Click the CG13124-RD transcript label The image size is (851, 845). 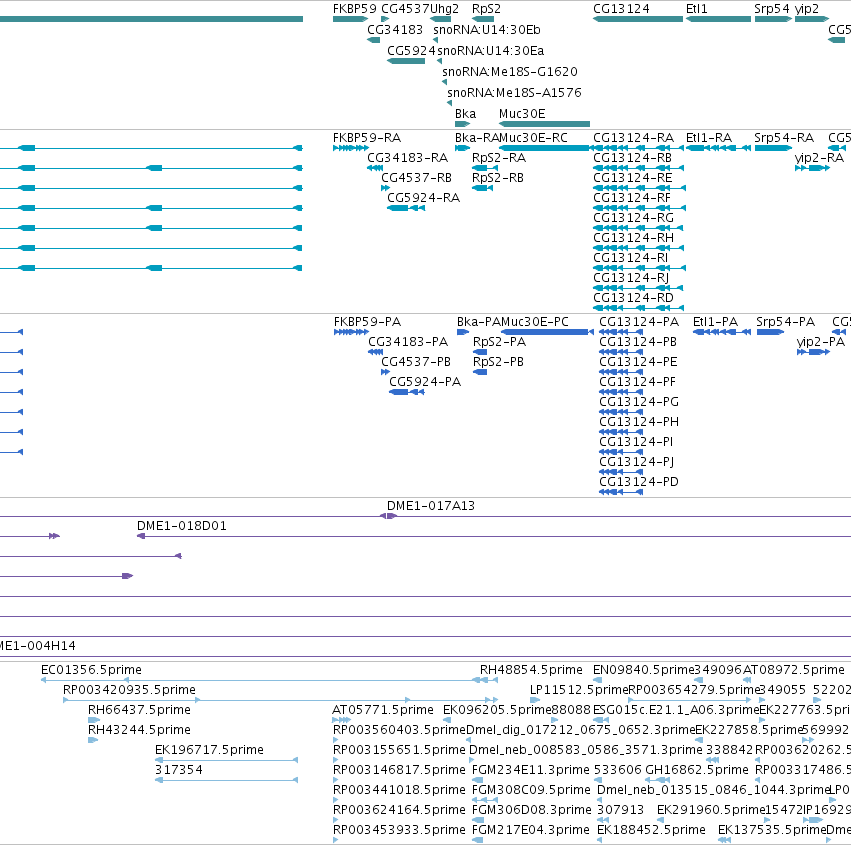[x=633, y=298]
